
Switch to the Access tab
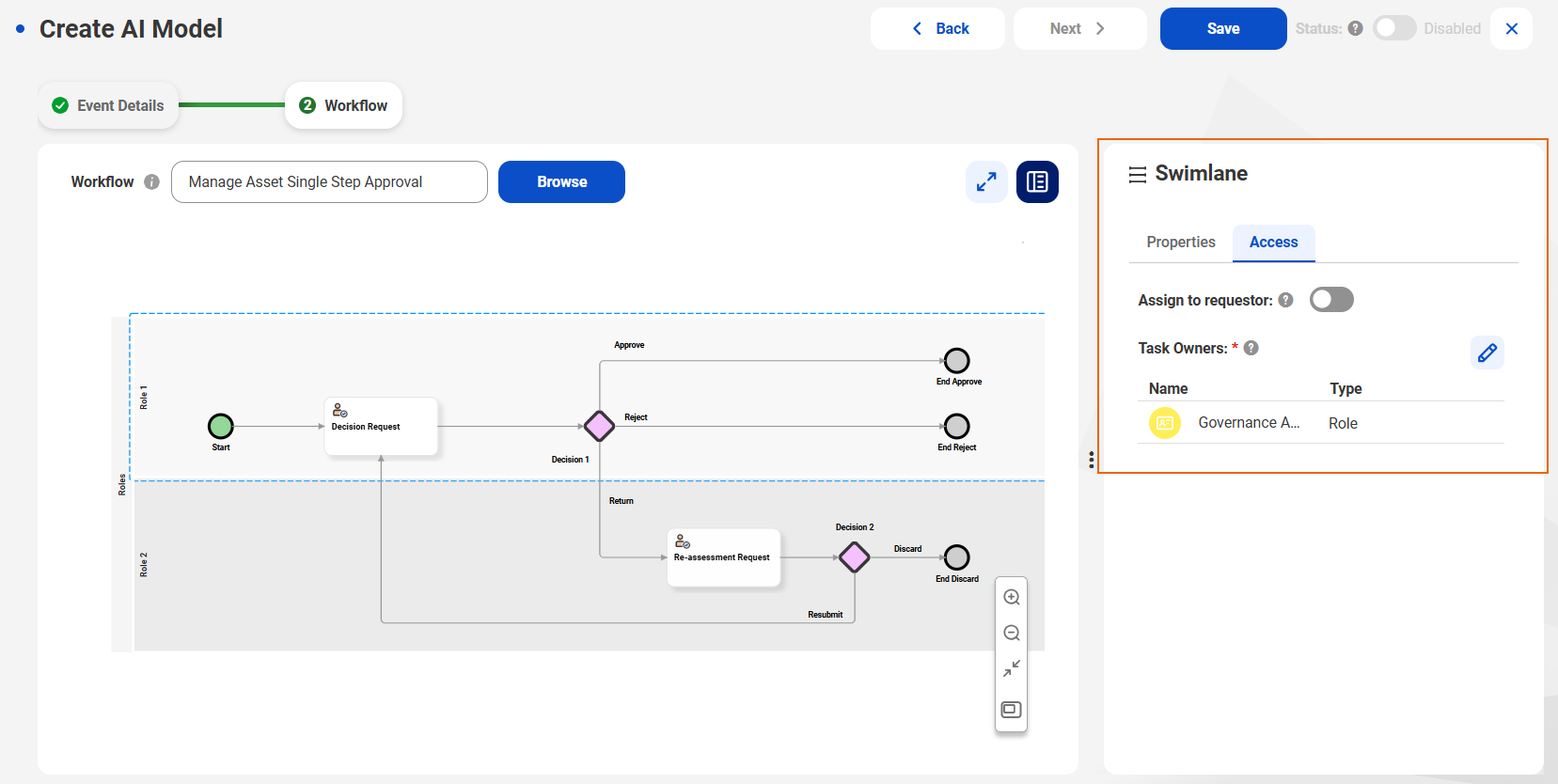[x=1274, y=242]
